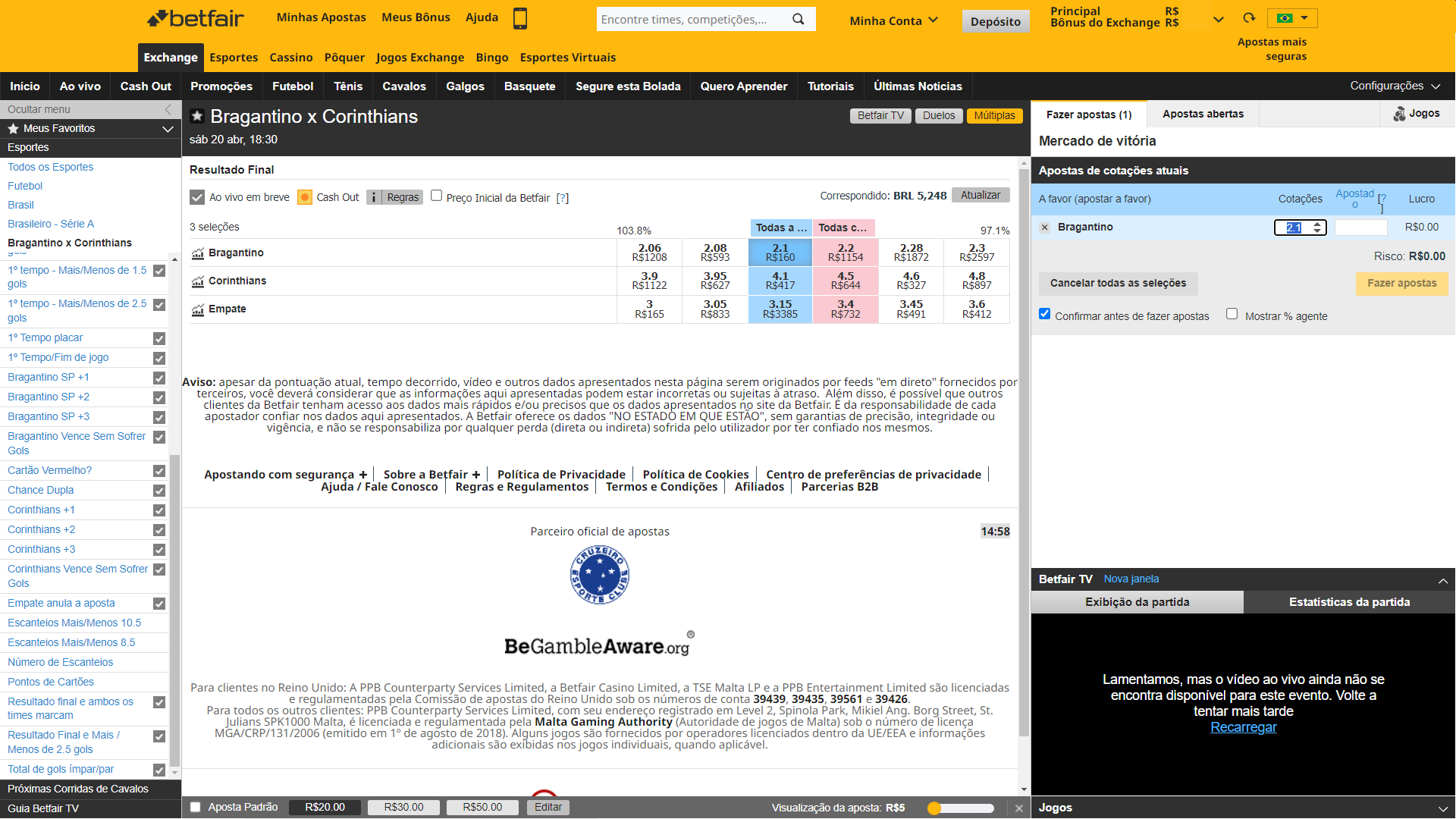Toggle 'Ao vivo em breve' checkbox

coord(196,197)
